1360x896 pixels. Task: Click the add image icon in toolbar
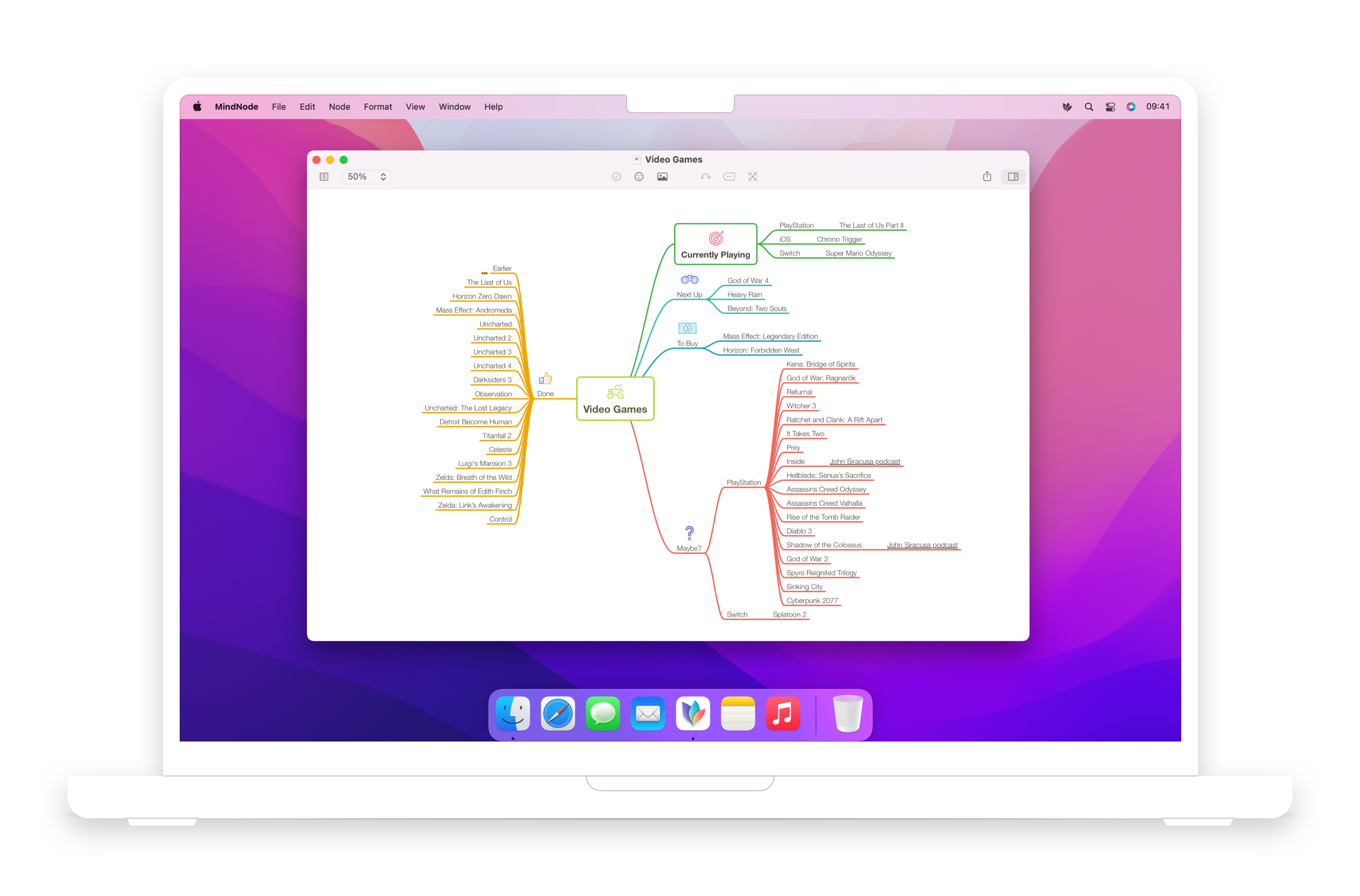662,177
